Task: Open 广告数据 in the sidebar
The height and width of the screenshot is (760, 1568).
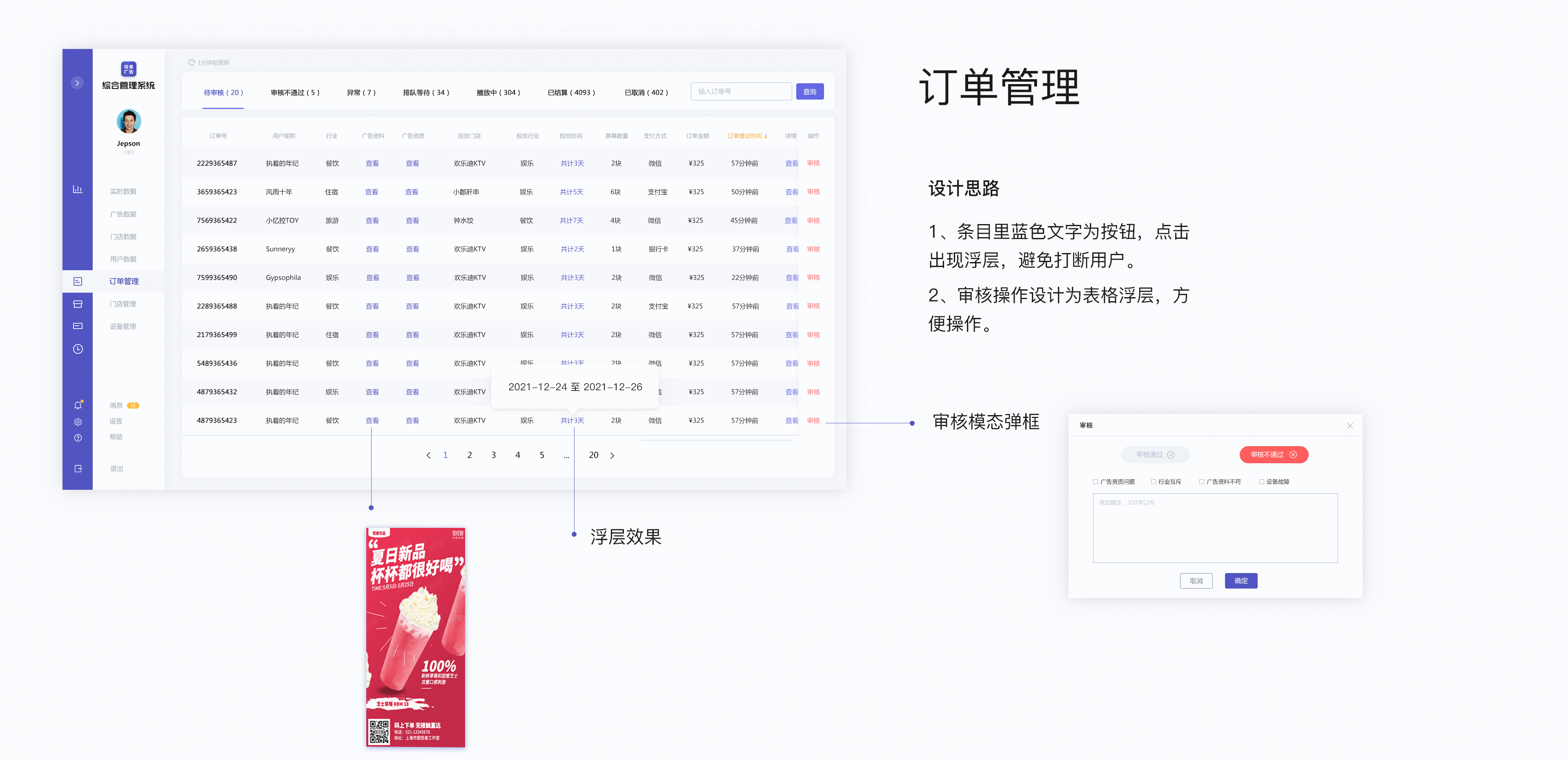Action: (x=123, y=214)
